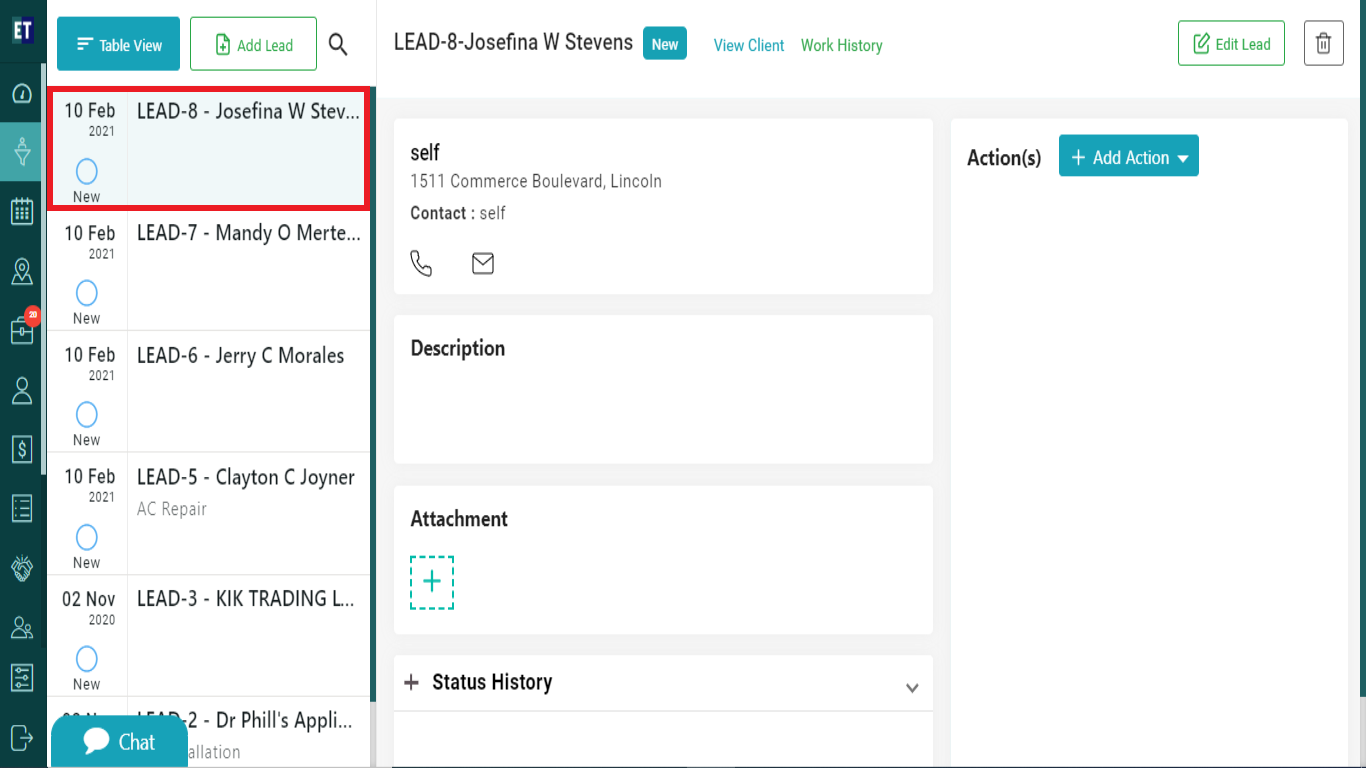Image resolution: width=1366 pixels, height=768 pixels.
Task: Click the phone icon on the contact card
Action: [421, 263]
